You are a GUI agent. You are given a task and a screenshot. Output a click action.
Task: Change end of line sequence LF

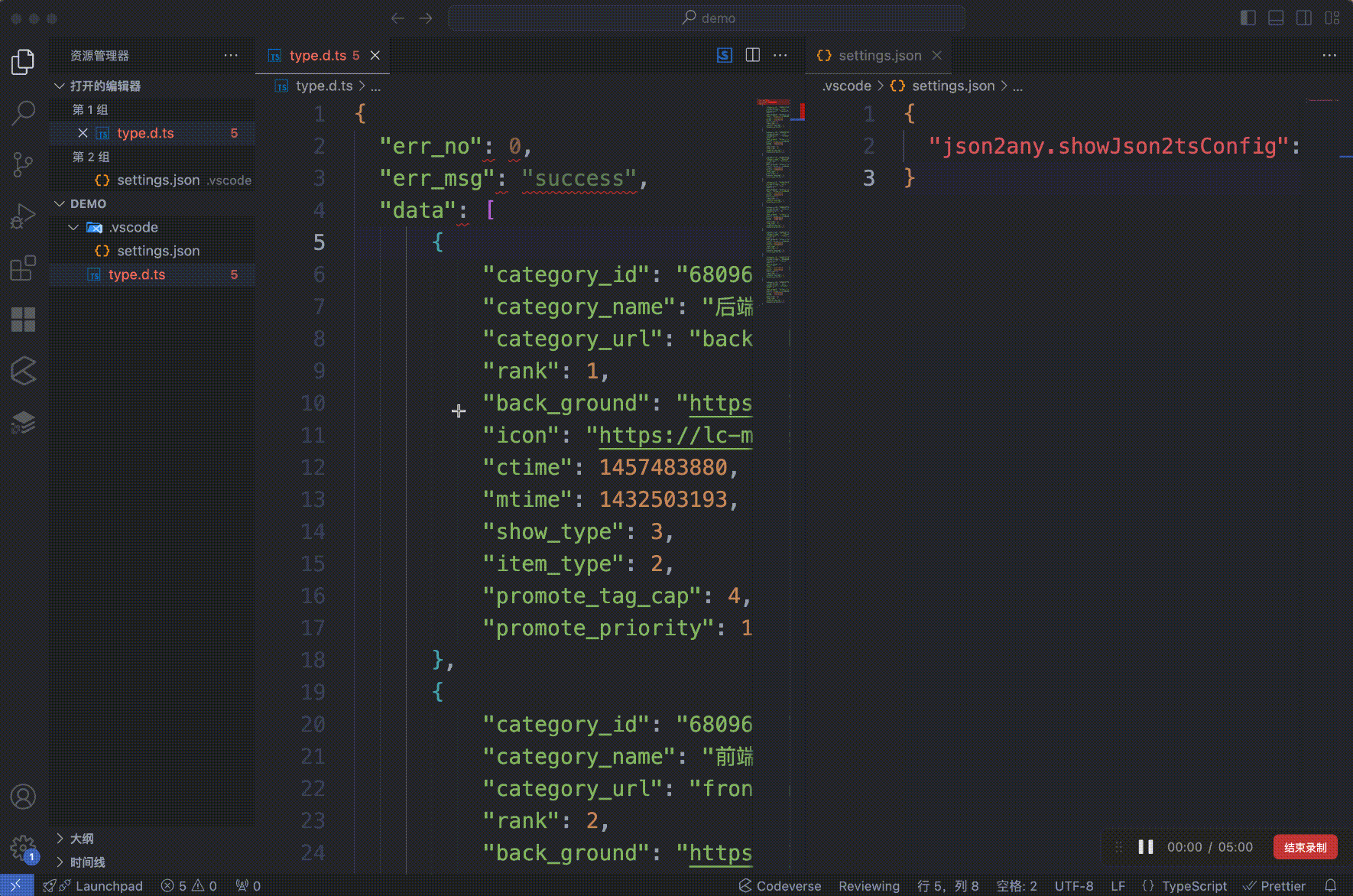coord(1118,886)
